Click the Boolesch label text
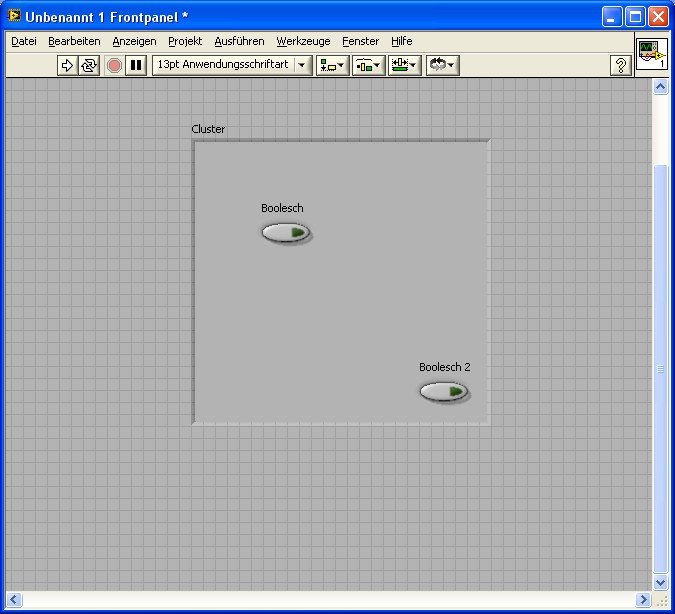 click(282, 208)
